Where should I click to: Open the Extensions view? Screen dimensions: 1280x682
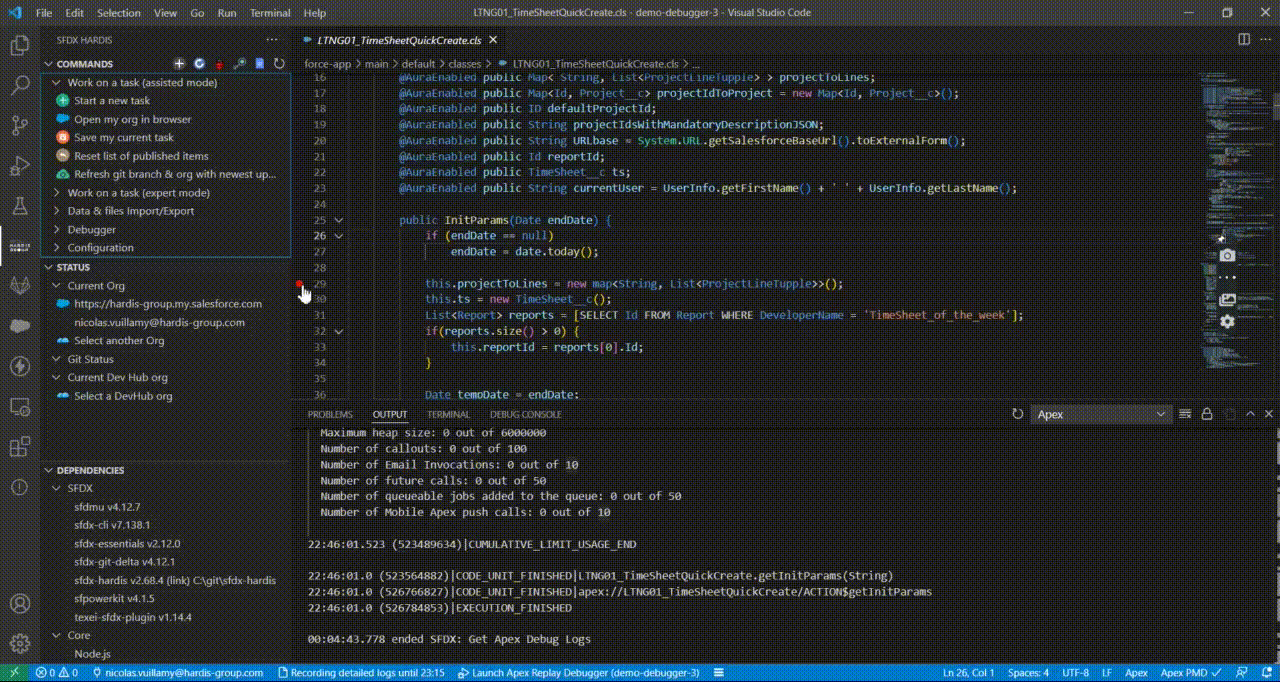[x=19, y=446]
